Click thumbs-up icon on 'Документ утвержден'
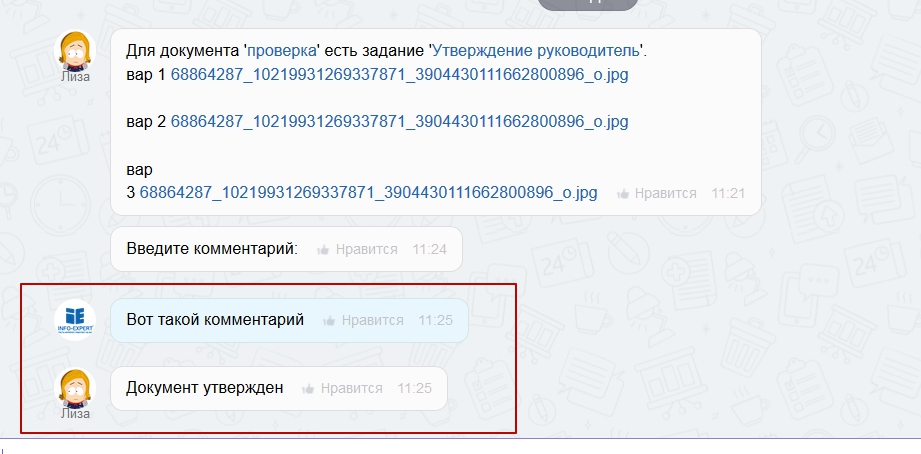Image resolution: width=921 pixels, height=454 pixels. click(x=308, y=389)
